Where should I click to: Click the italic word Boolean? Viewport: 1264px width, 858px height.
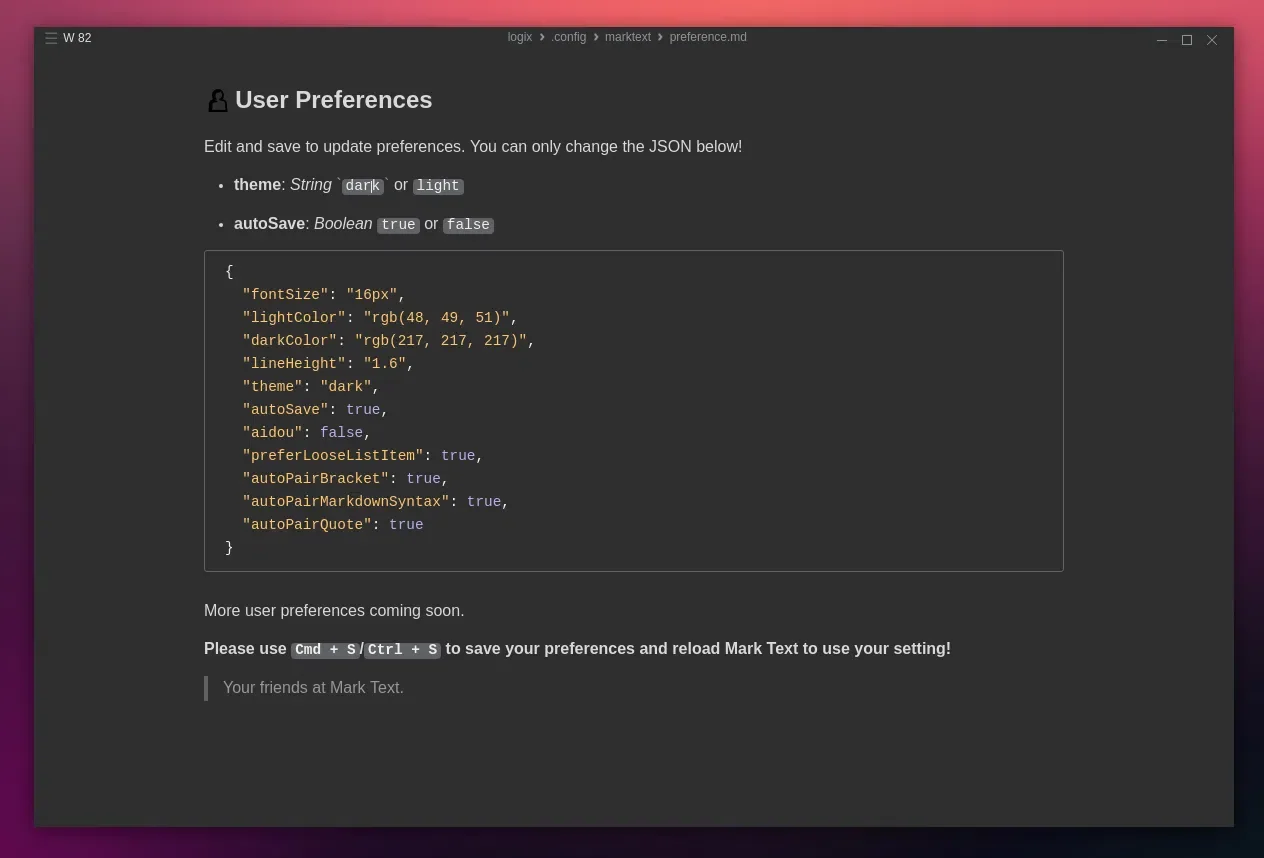point(343,224)
